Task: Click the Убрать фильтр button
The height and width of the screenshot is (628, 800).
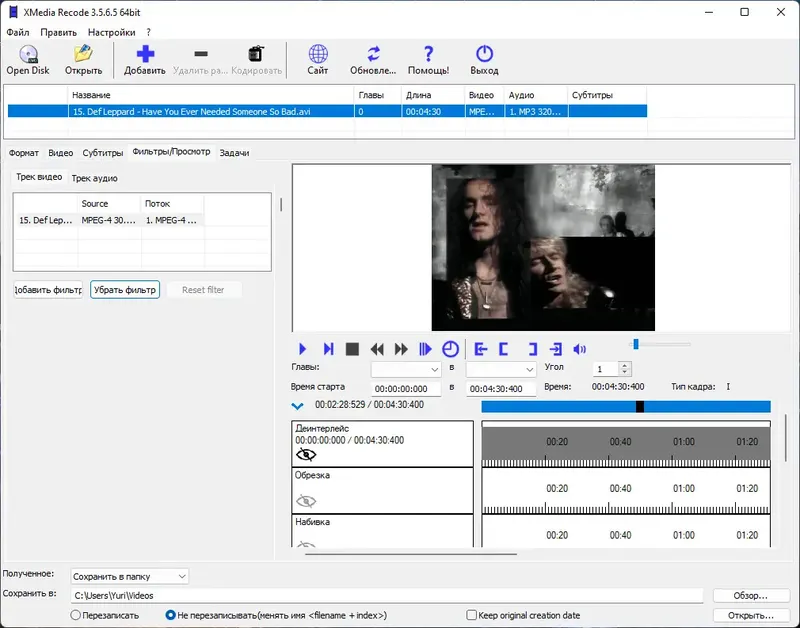Action: [125, 290]
